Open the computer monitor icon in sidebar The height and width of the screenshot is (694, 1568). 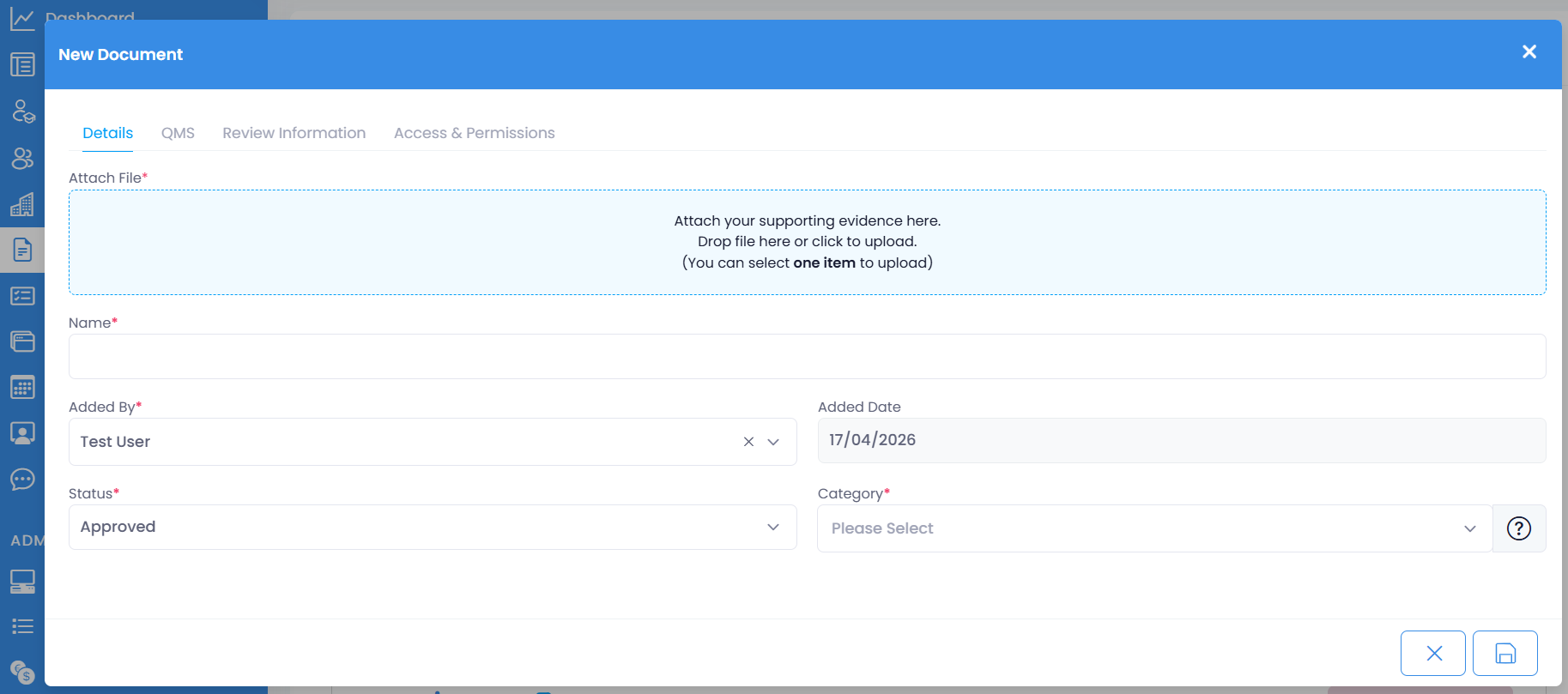[22, 581]
